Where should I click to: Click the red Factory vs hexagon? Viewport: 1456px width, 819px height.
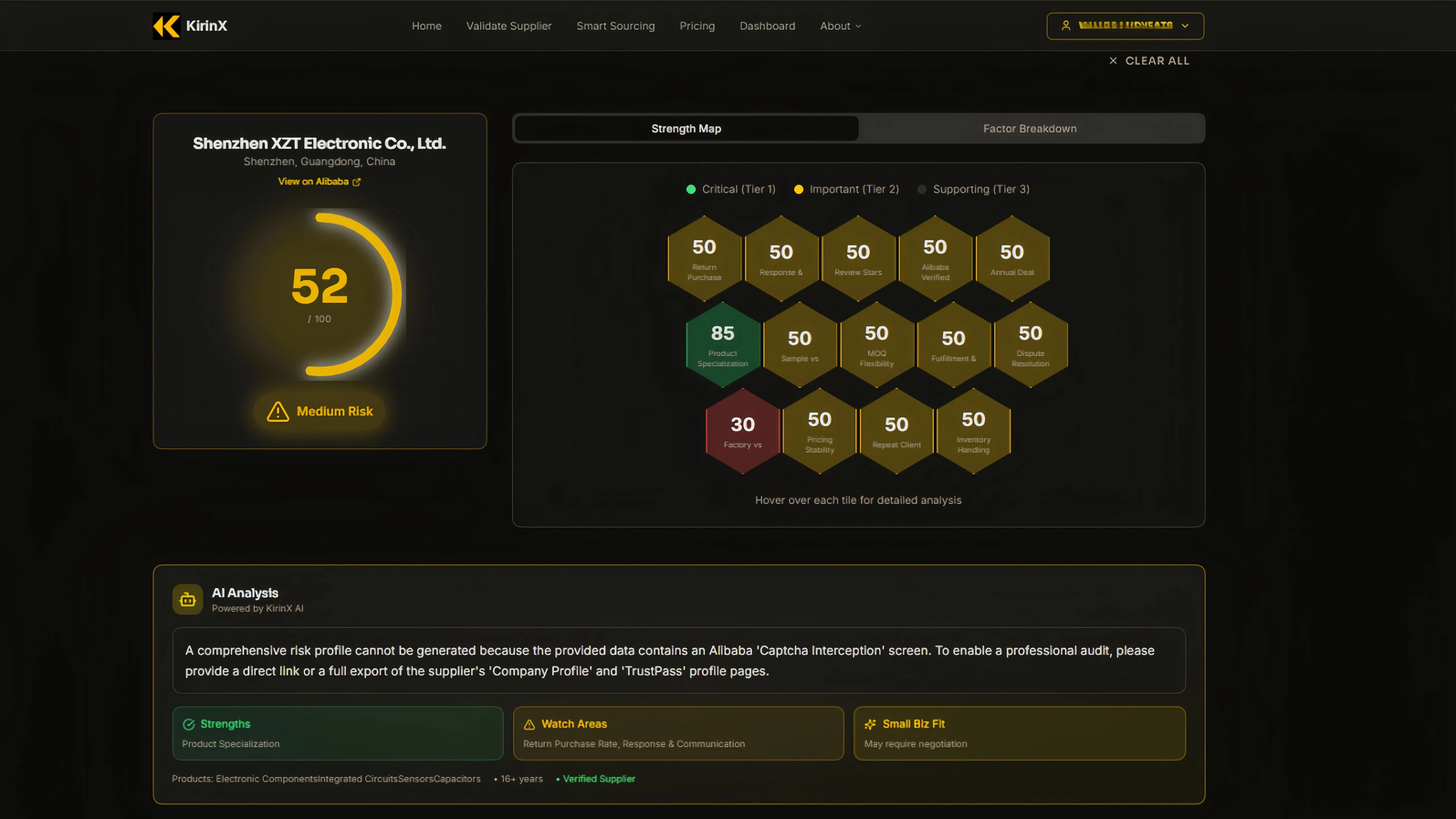click(x=743, y=431)
